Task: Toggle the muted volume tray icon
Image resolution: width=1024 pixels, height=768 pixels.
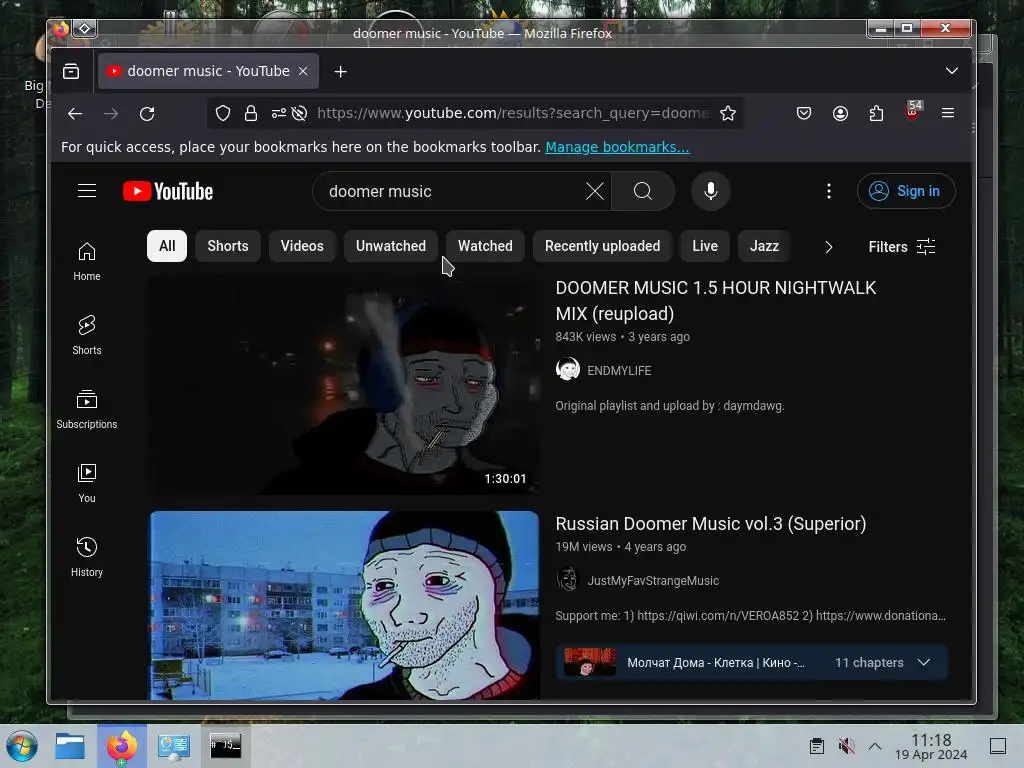Action: point(846,746)
